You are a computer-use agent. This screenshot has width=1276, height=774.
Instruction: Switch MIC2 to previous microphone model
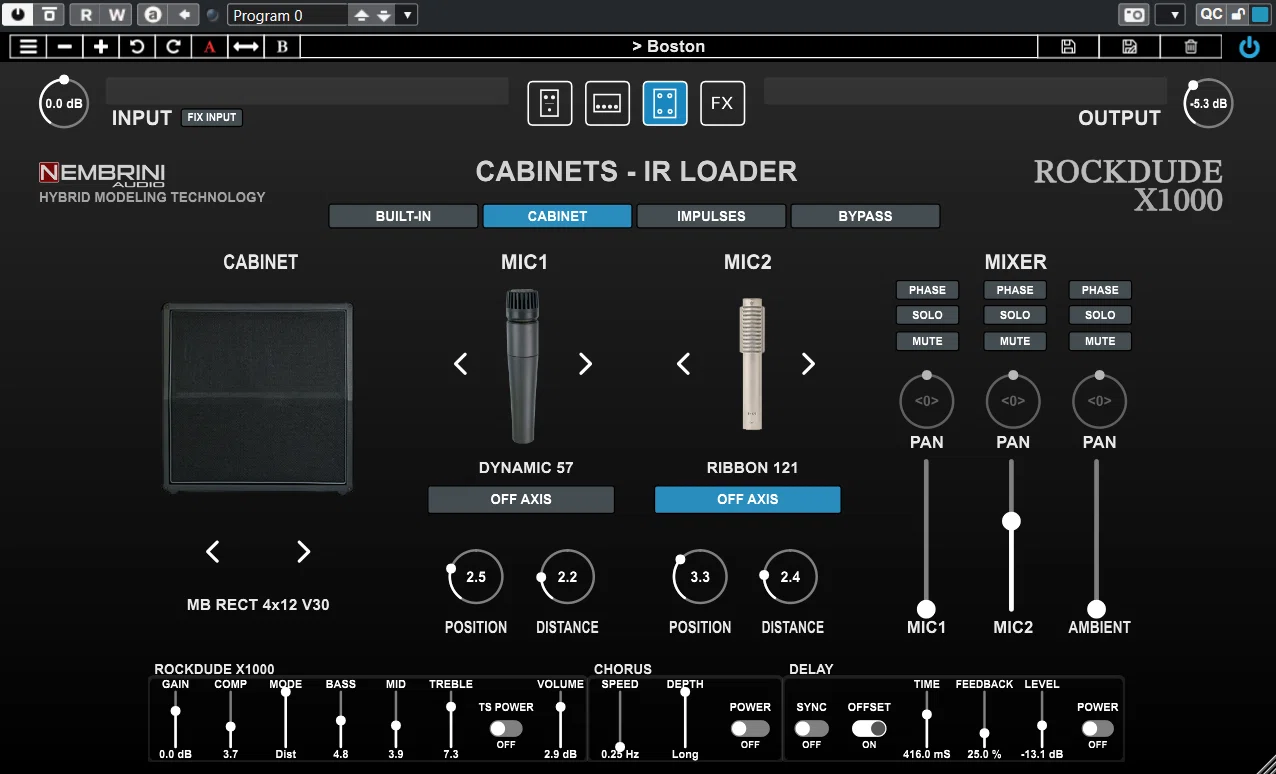tap(684, 364)
